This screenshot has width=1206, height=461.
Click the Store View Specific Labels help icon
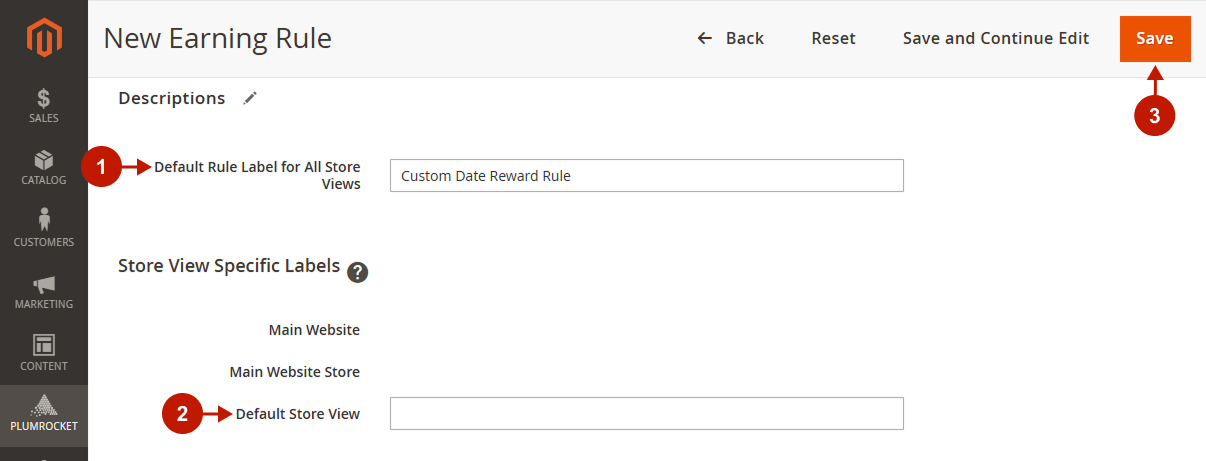point(358,272)
